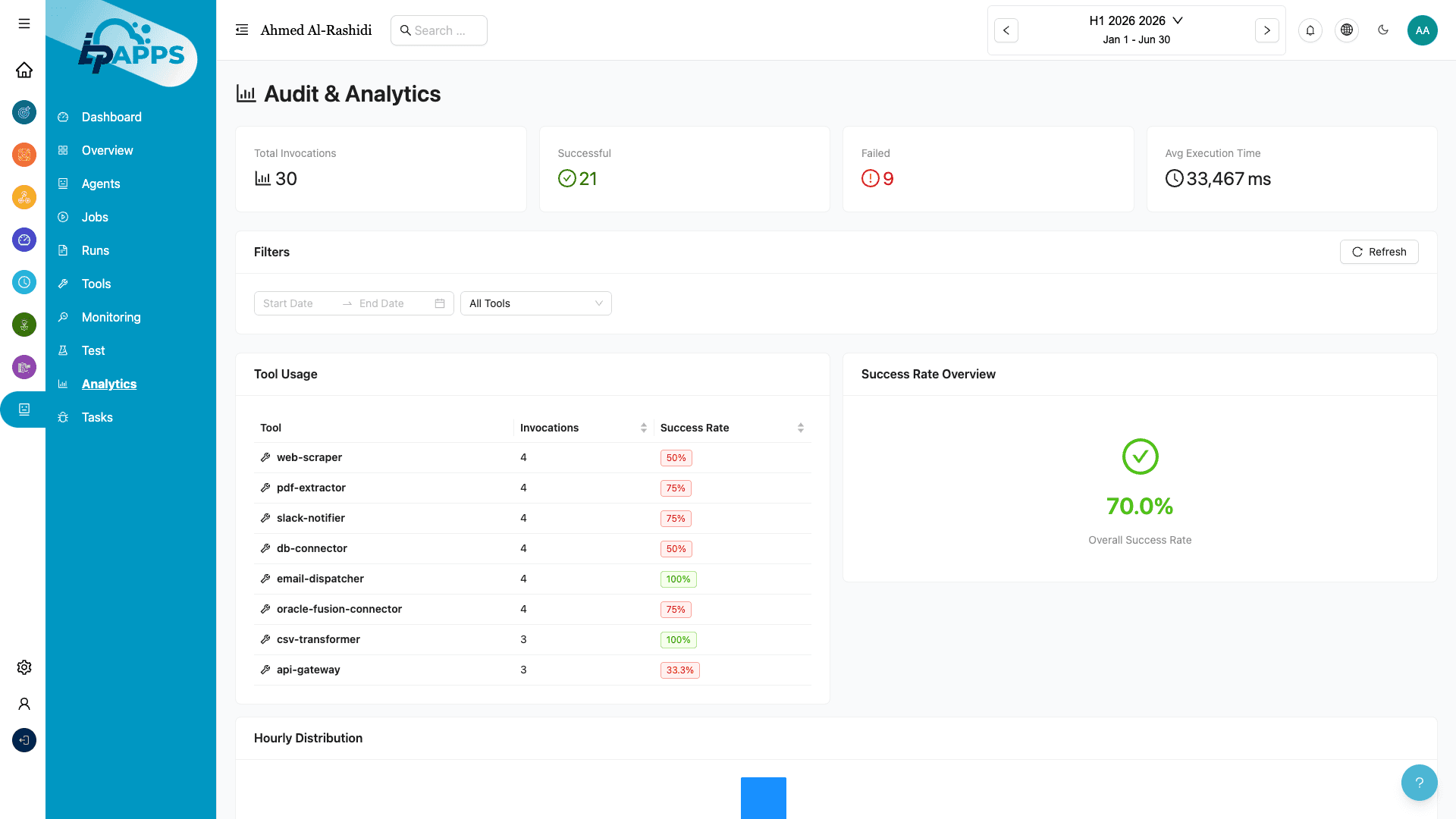Click the api-gateway 33.3% success rate badge
The height and width of the screenshot is (819, 1456).
(679, 670)
